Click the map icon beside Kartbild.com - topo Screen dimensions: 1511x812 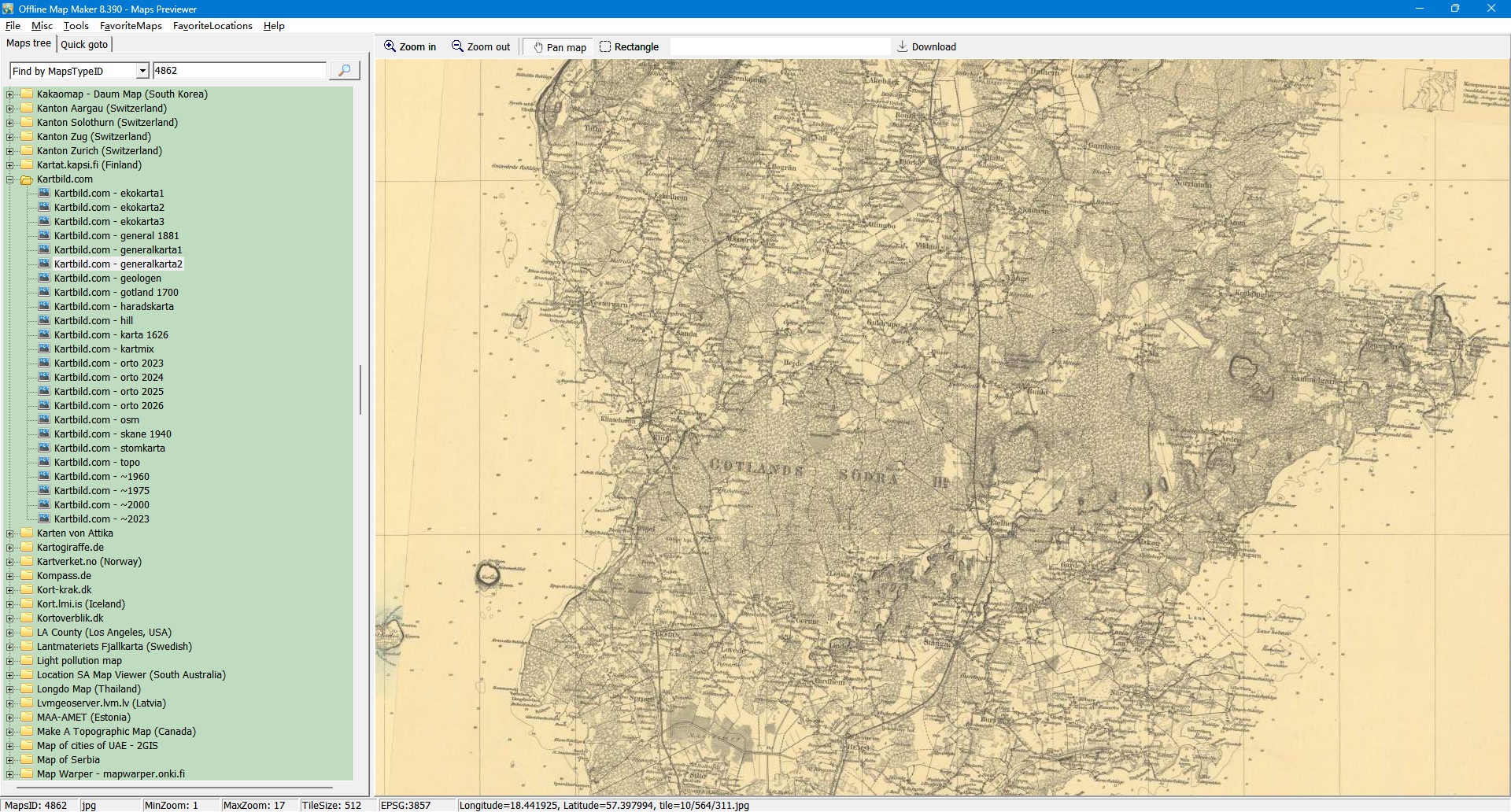pyautogui.click(x=44, y=462)
